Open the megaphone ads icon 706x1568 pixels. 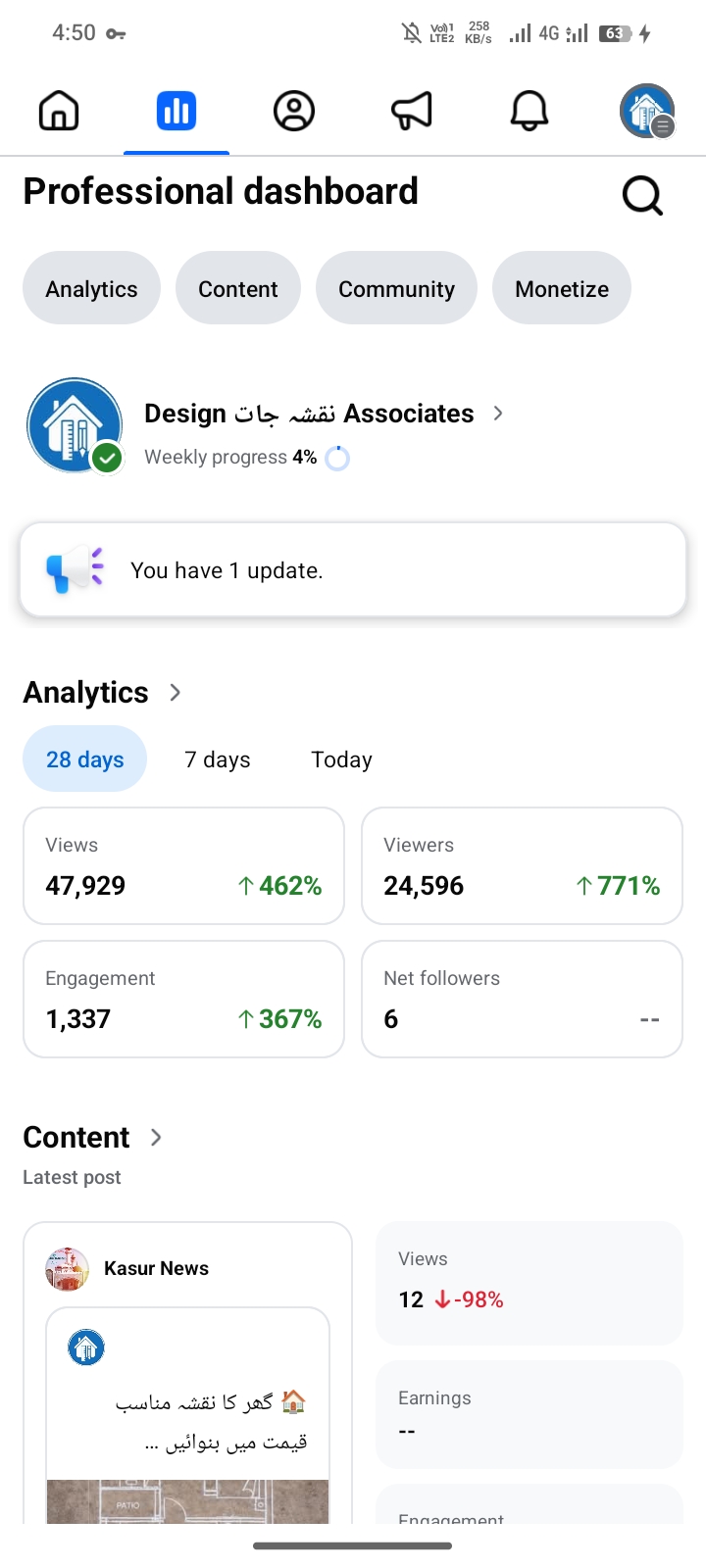click(412, 111)
